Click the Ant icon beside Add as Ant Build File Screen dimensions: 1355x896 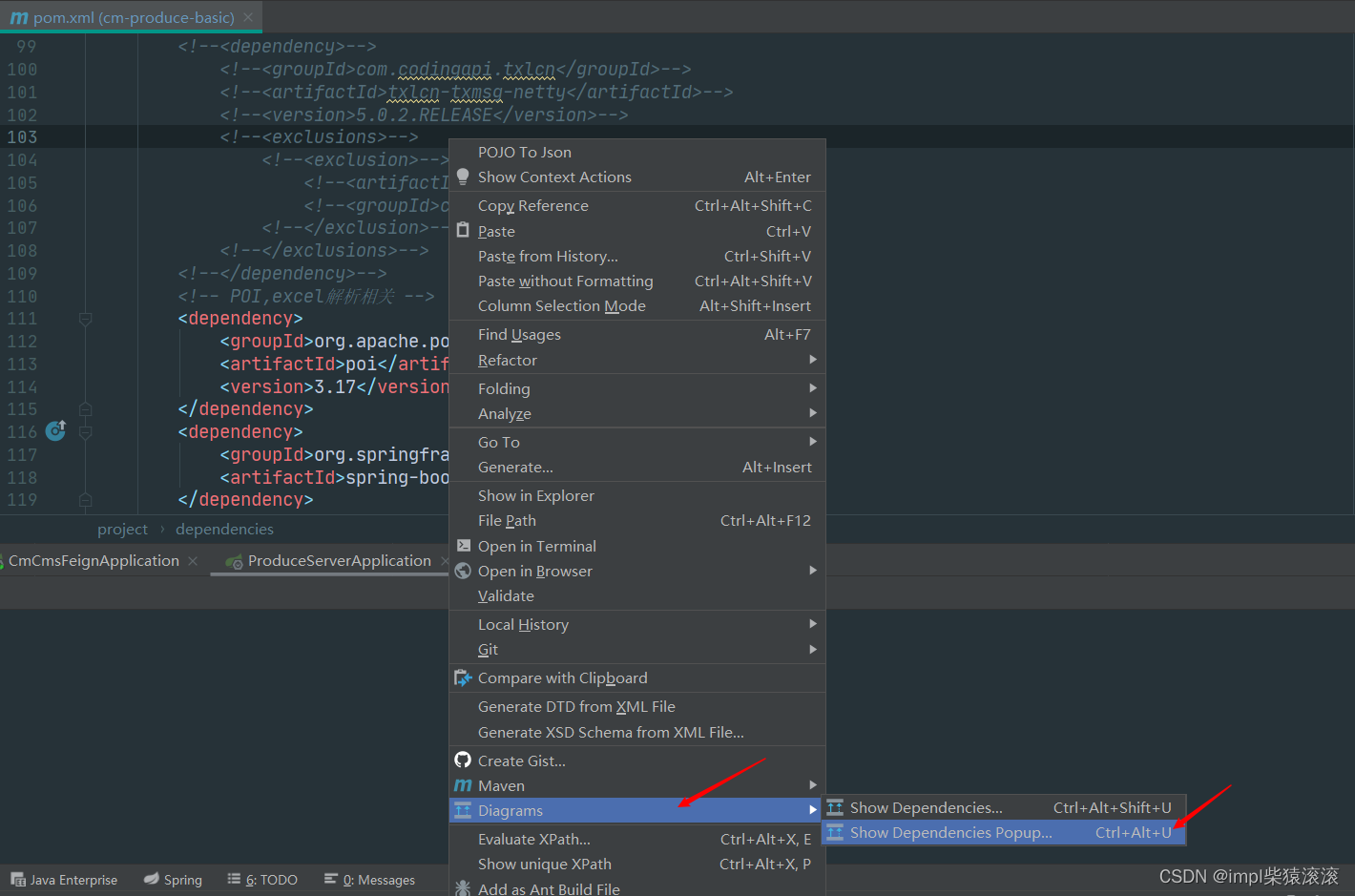point(463,888)
